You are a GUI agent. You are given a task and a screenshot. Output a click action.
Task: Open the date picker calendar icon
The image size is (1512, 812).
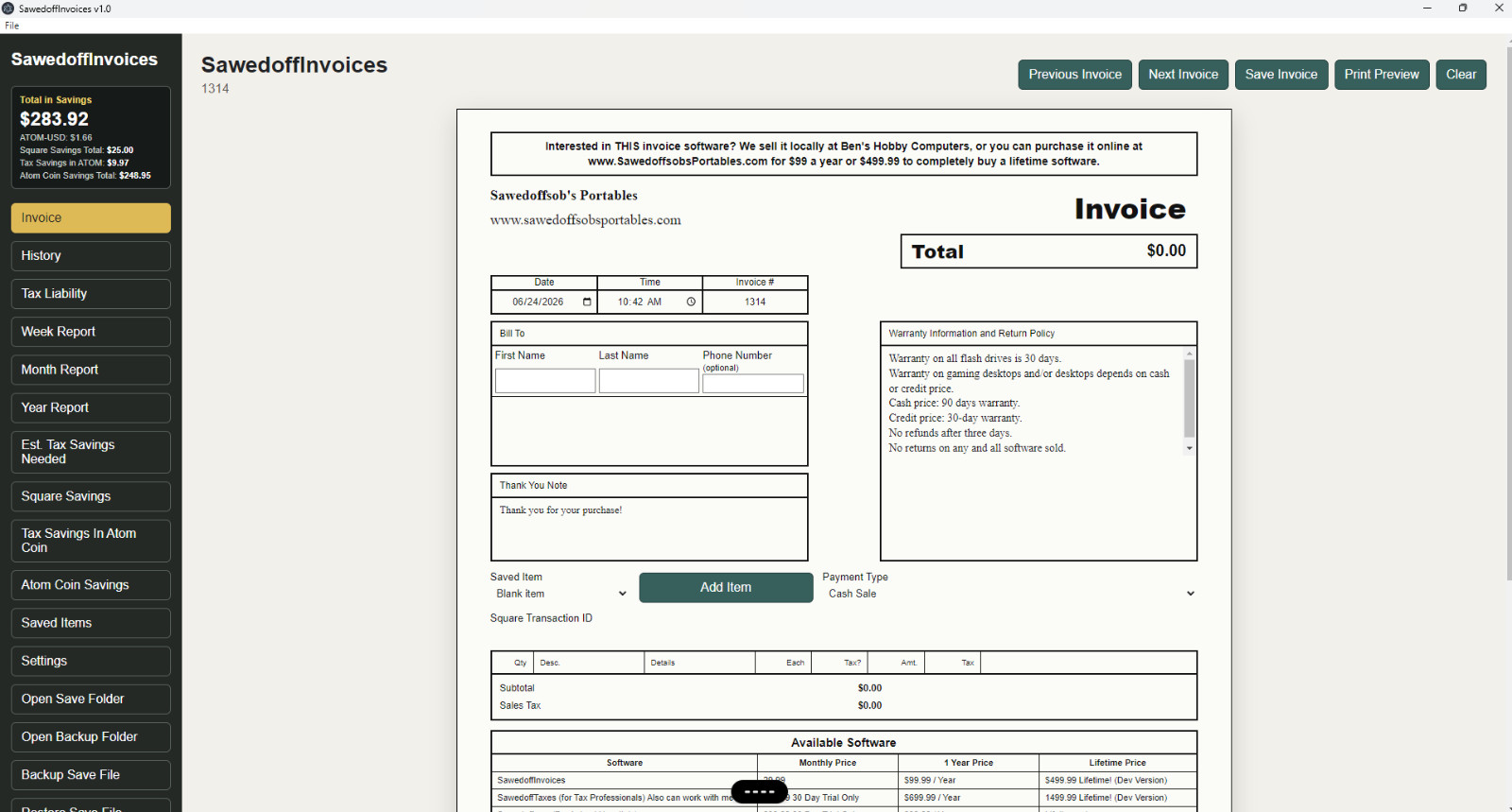(x=587, y=302)
